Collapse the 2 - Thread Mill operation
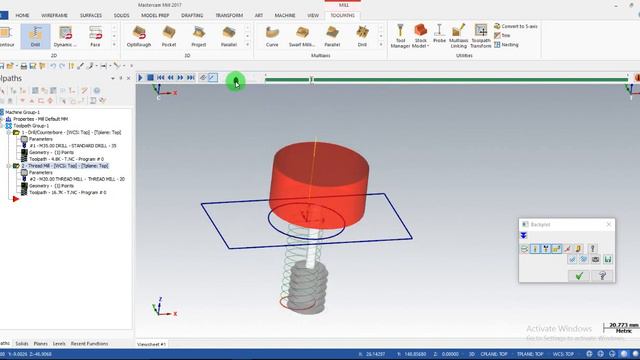Screen dimensions: 640x360 click(x=9, y=166)
